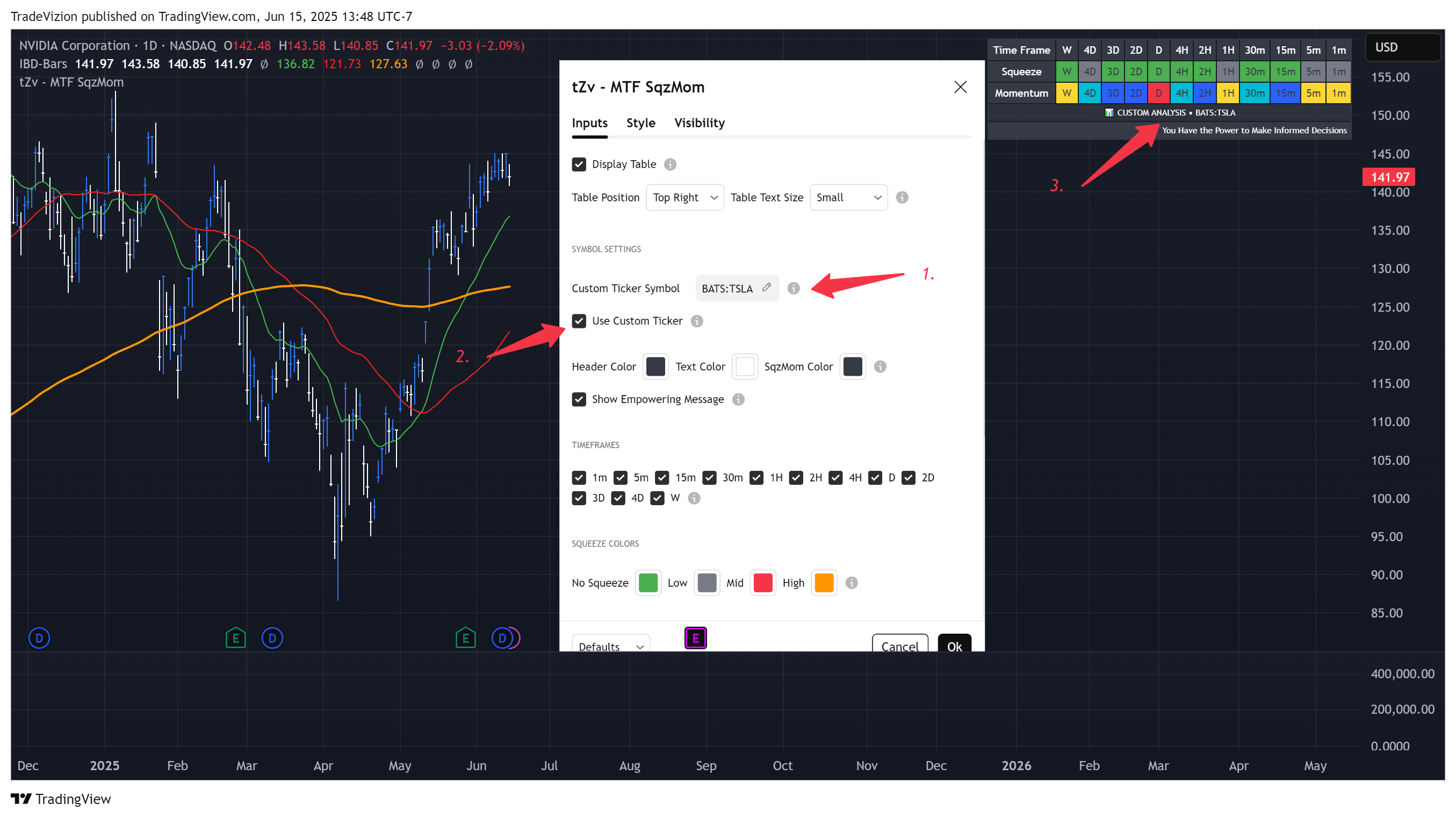Click the 1H cell in Momentum row
Image resolution: width=1456 pixels, height=818 pixels.
(x=1228, y=94)
